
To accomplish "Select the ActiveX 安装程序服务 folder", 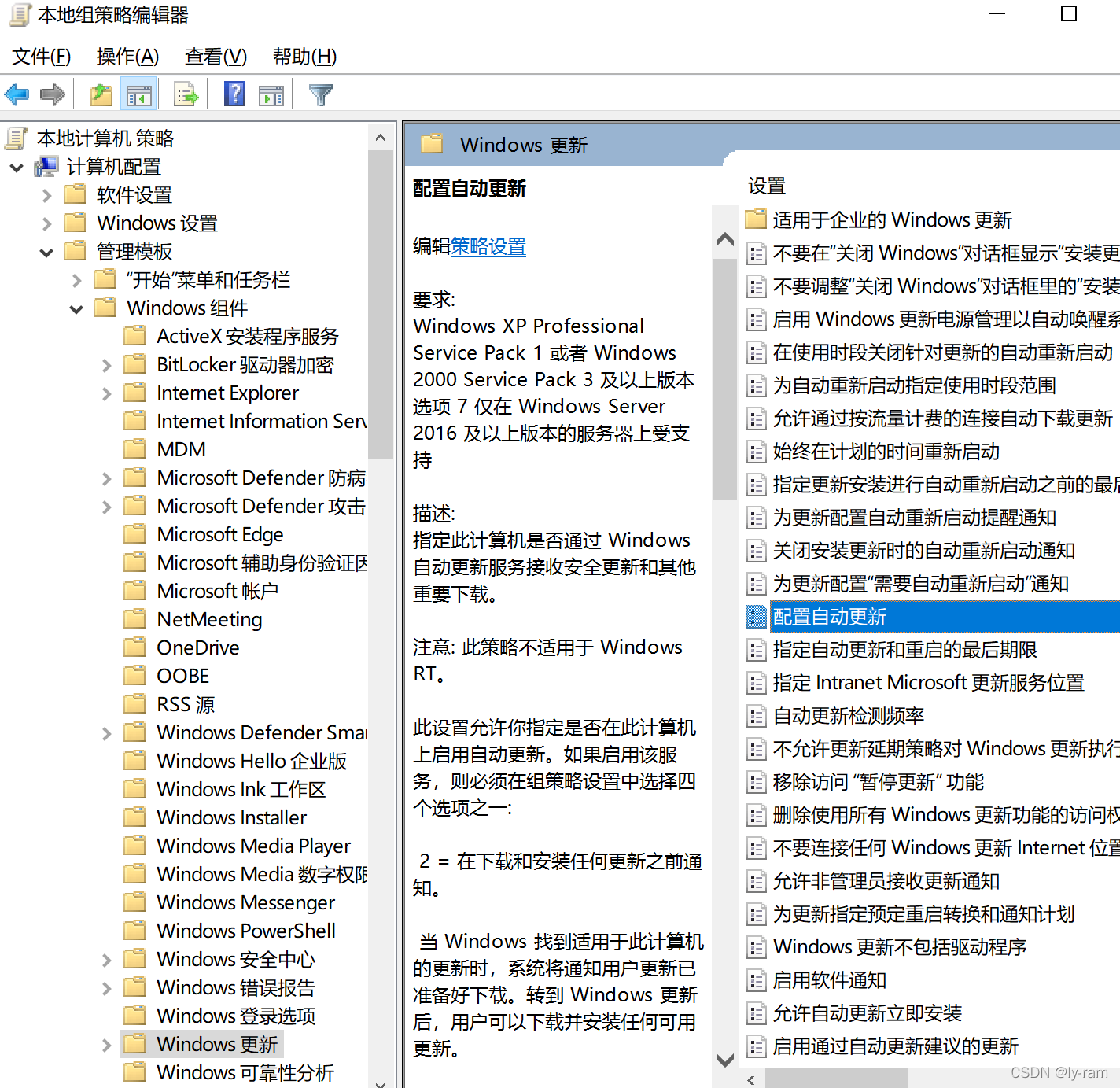I will [x=247, y=336].
